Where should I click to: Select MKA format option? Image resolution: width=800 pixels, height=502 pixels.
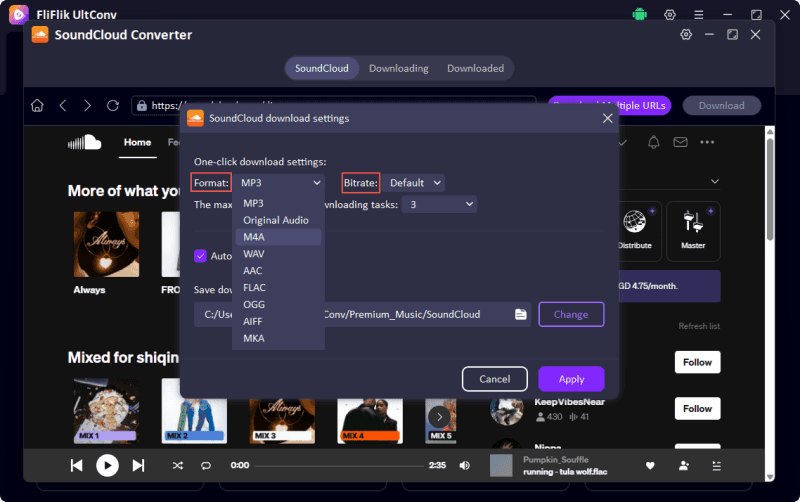(x=278, y=338)
